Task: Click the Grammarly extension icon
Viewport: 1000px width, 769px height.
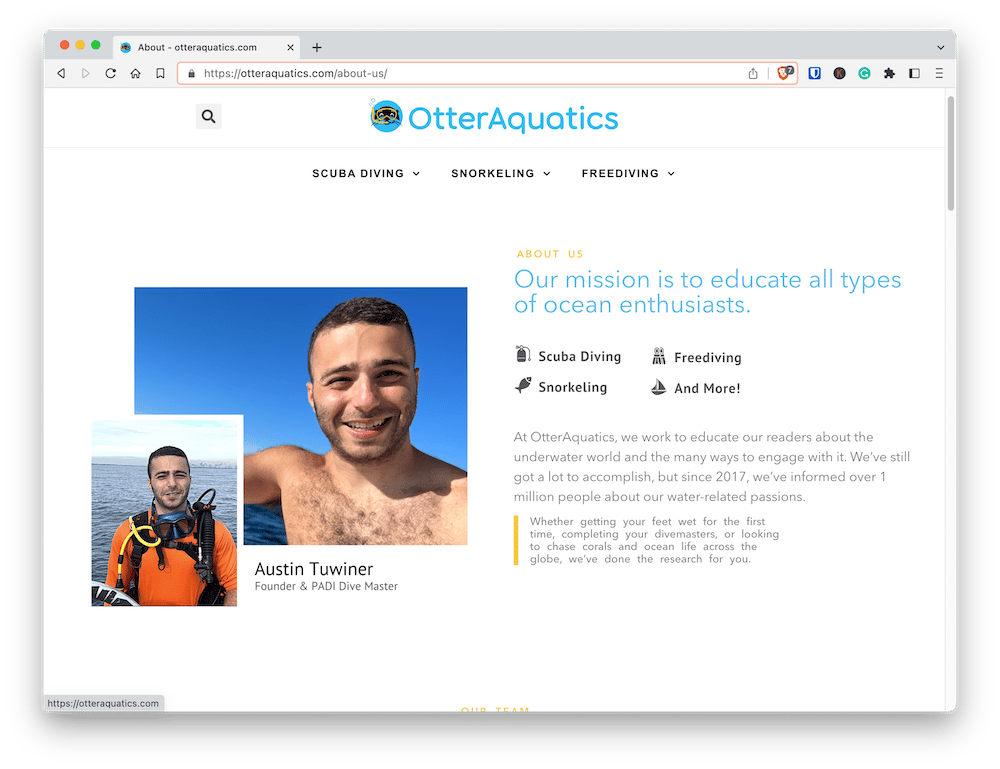Action: click(864, 73)
